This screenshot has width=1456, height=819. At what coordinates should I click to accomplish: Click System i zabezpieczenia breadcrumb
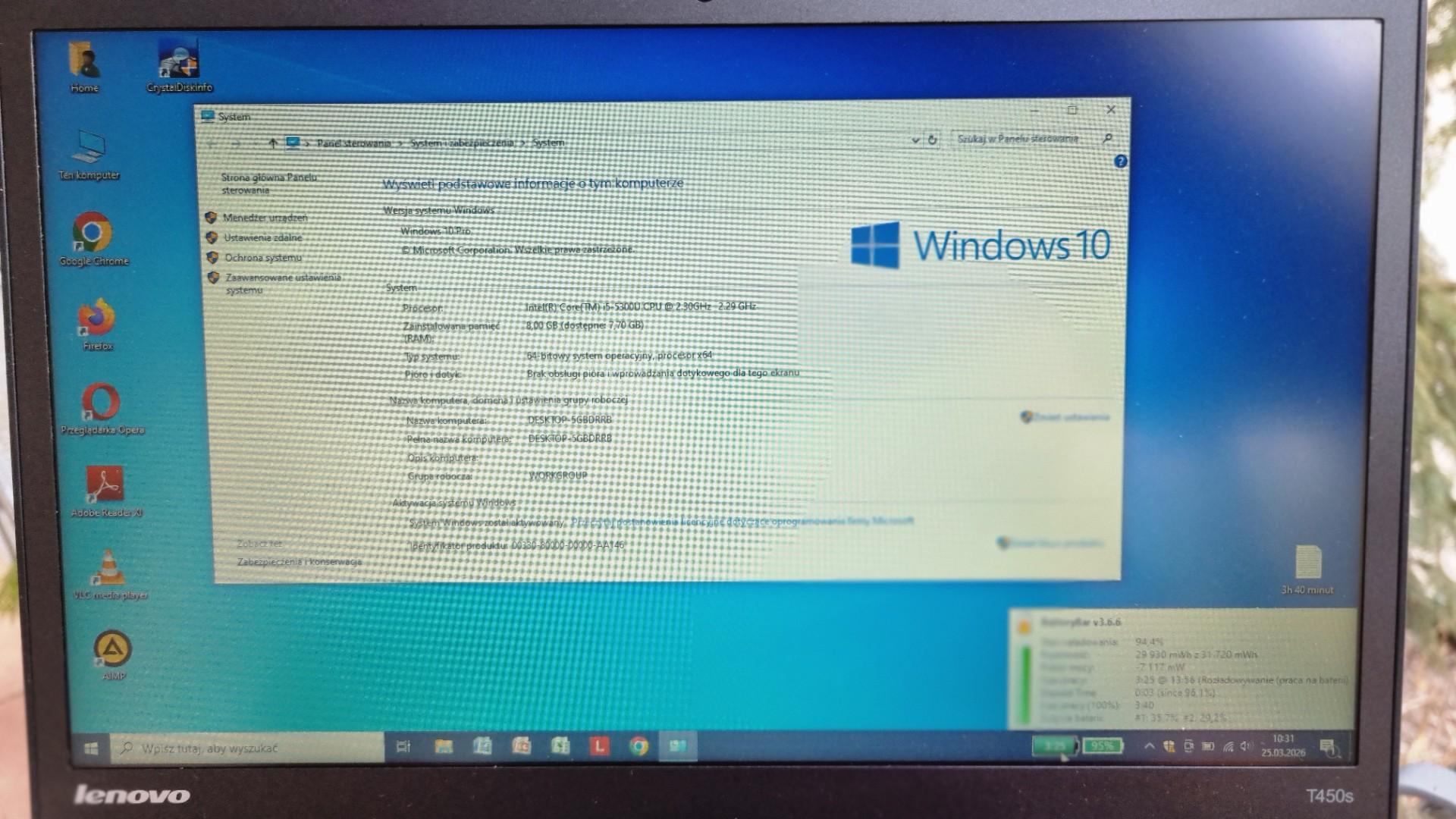click(462, 143)
